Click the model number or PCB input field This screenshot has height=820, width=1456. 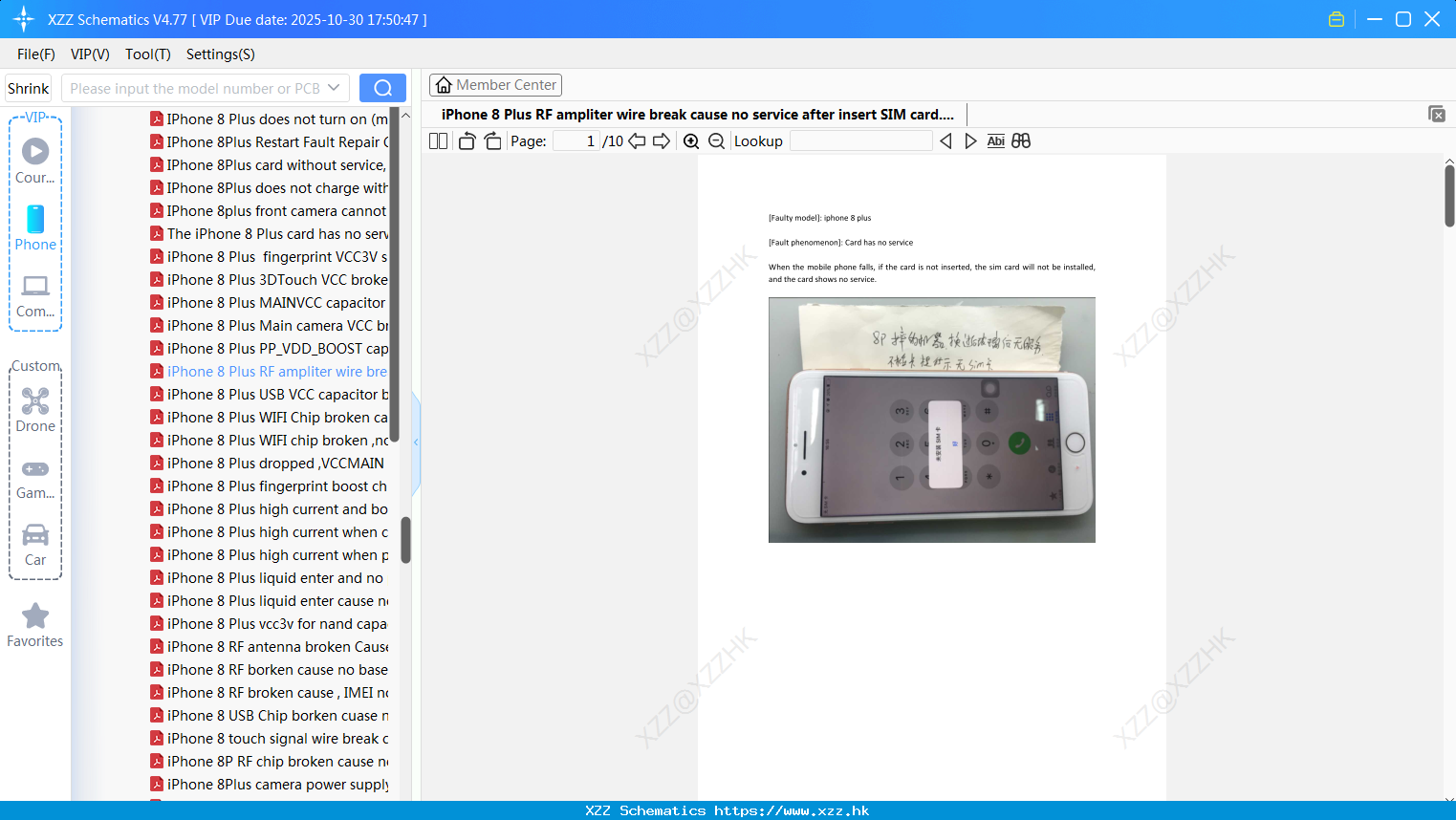pos(195,88)
